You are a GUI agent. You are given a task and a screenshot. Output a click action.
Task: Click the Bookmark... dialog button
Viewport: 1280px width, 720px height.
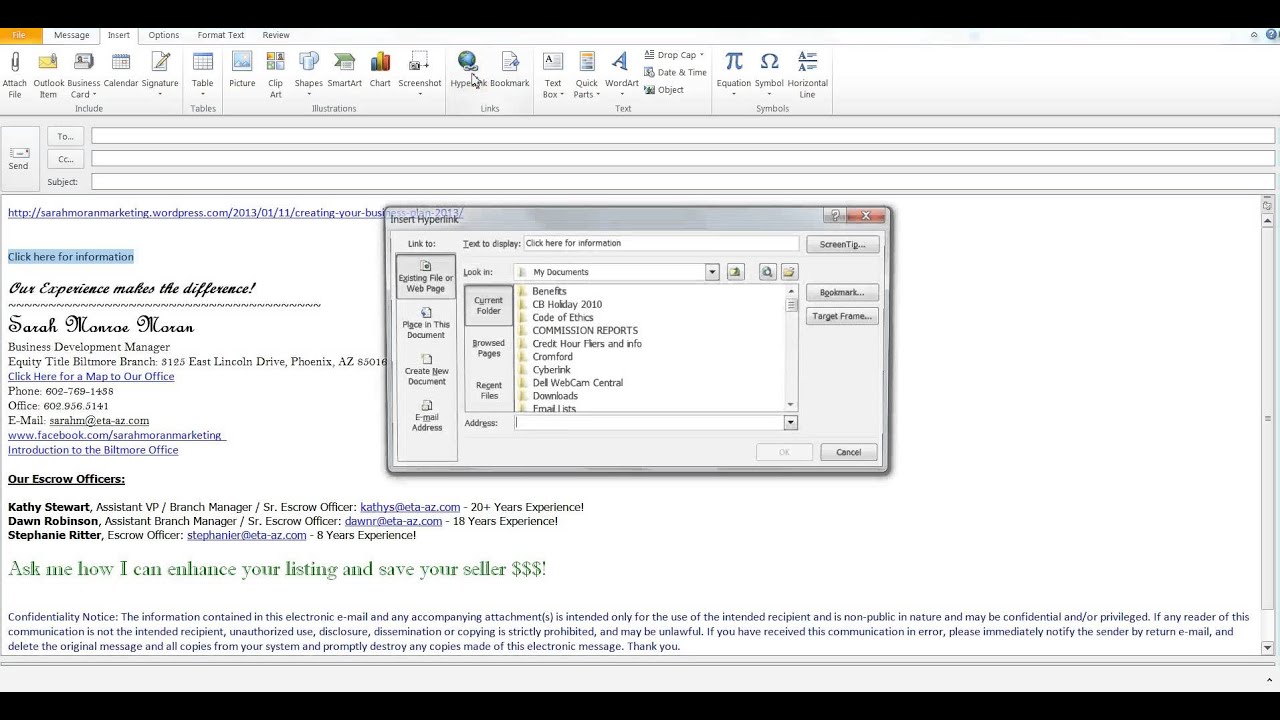(x=842, y=292)
